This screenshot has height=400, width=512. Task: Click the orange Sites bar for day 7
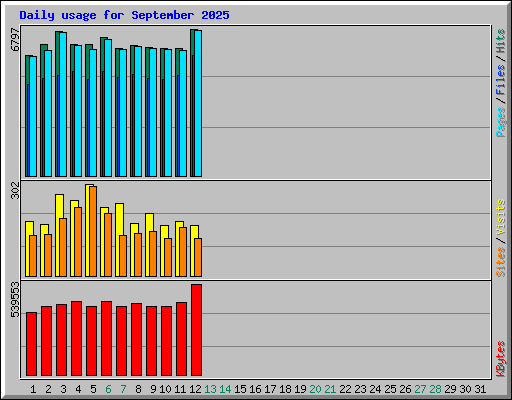[123, 256]
